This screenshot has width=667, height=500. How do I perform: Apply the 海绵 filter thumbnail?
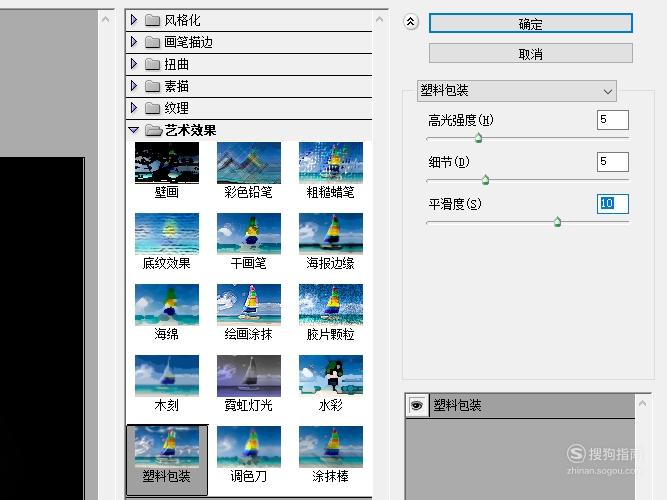[167, 305]
